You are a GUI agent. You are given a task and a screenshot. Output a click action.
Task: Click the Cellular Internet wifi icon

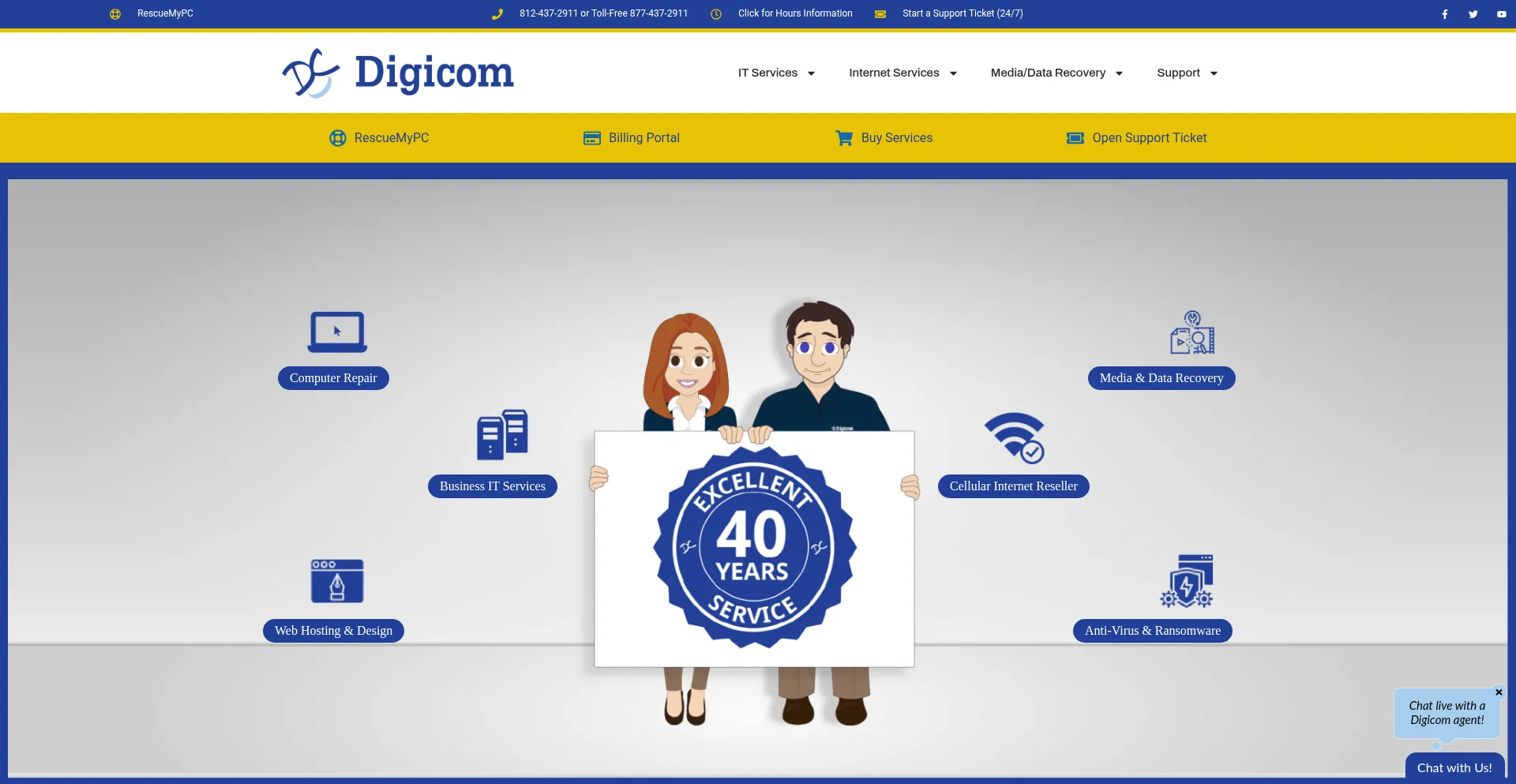pos(1015,437)
